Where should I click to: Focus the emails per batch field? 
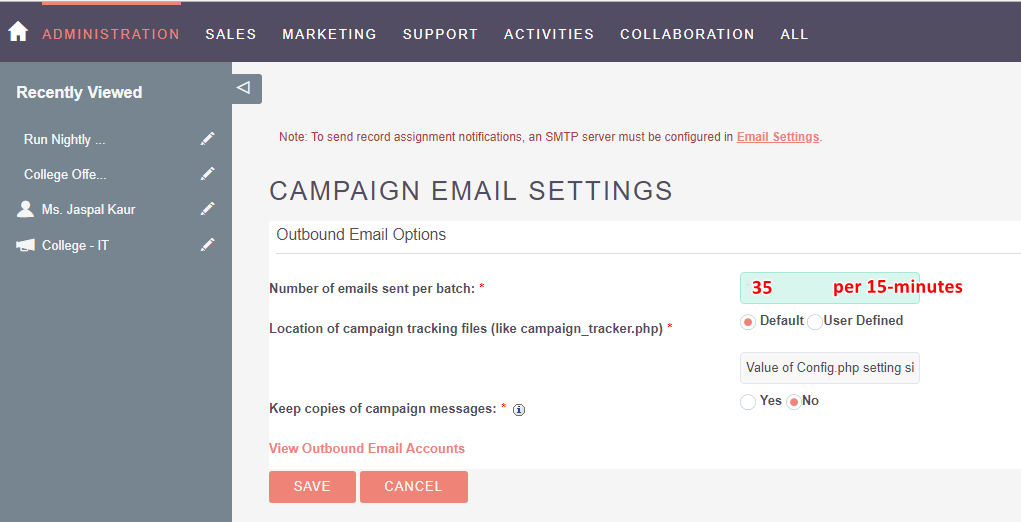pyautogui.click(x=830, y=288)
